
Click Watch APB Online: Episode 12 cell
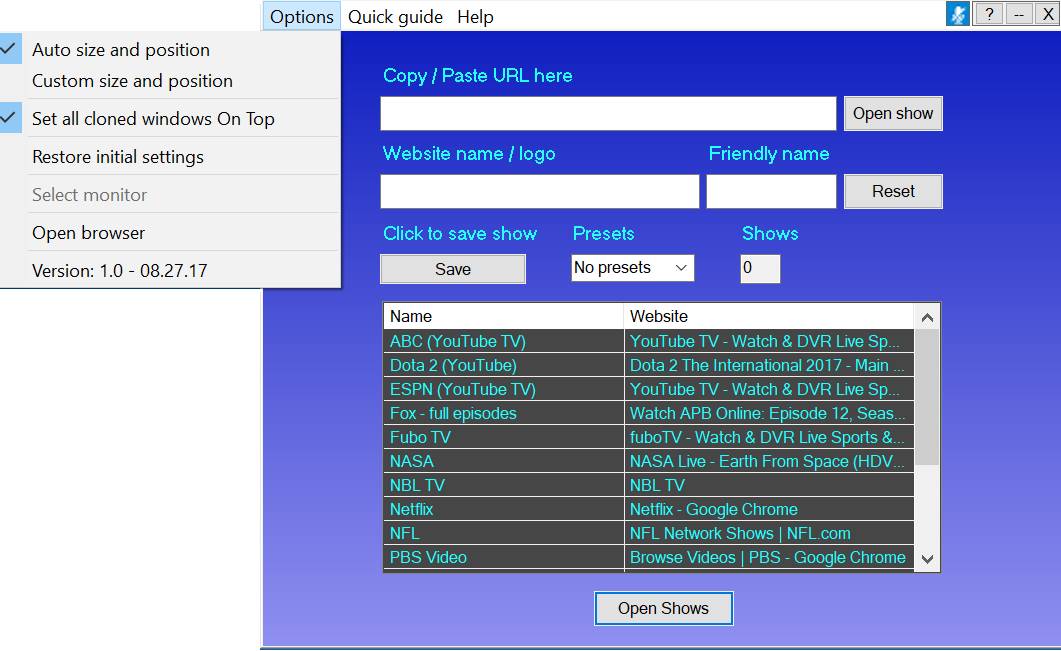click(x=769, y=413)
